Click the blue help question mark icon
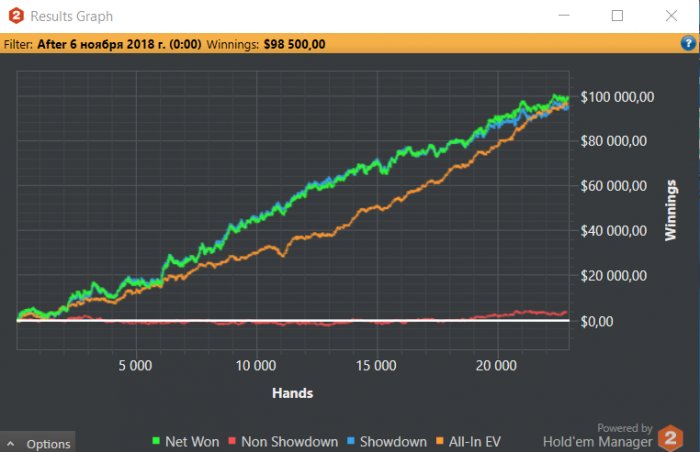 (x=688, y=43)
